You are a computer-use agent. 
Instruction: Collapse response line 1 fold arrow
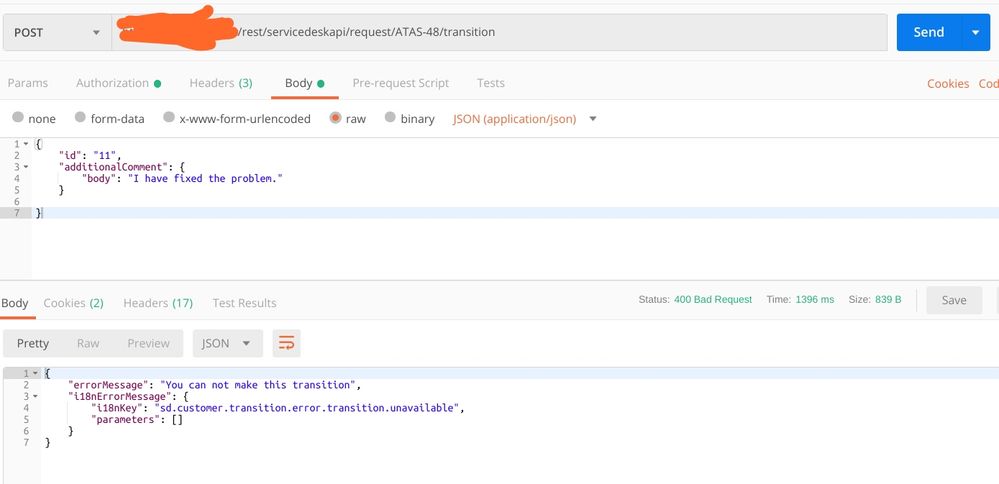(x=35, y=373)
